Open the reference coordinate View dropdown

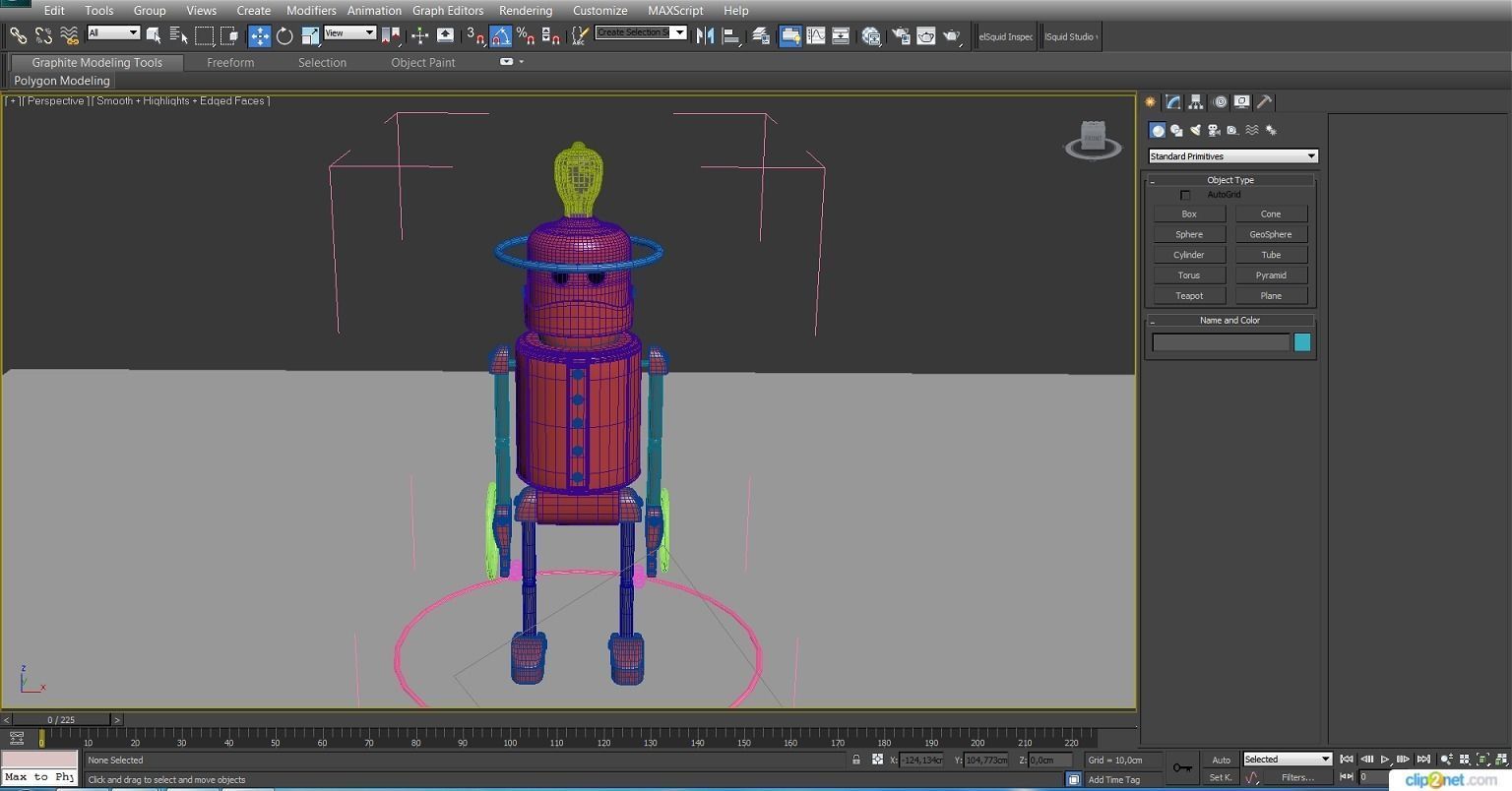(350, 32)
